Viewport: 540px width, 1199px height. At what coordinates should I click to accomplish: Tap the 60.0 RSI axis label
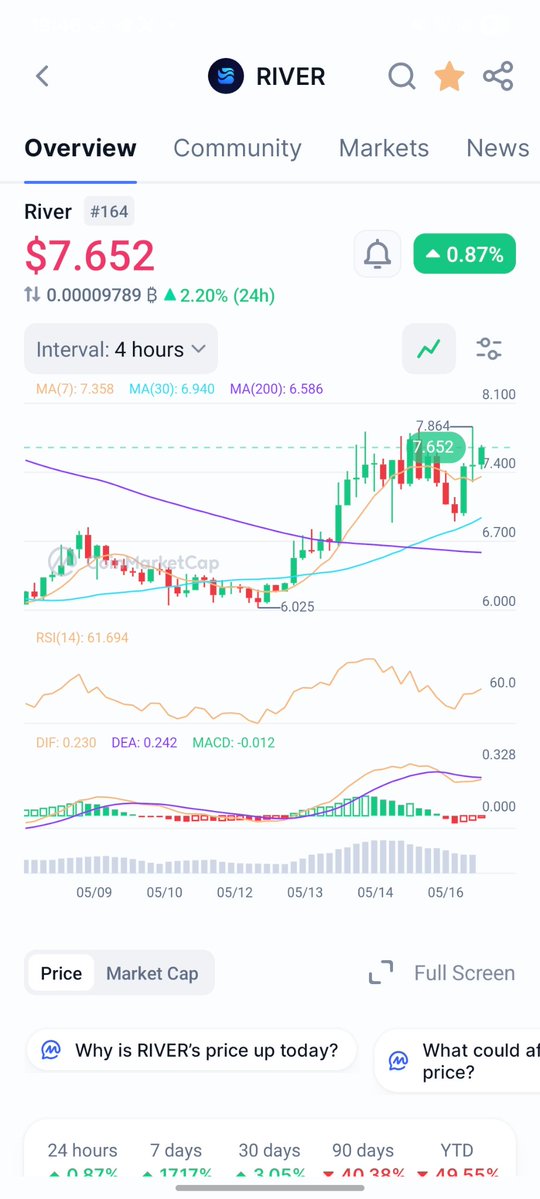503,683
